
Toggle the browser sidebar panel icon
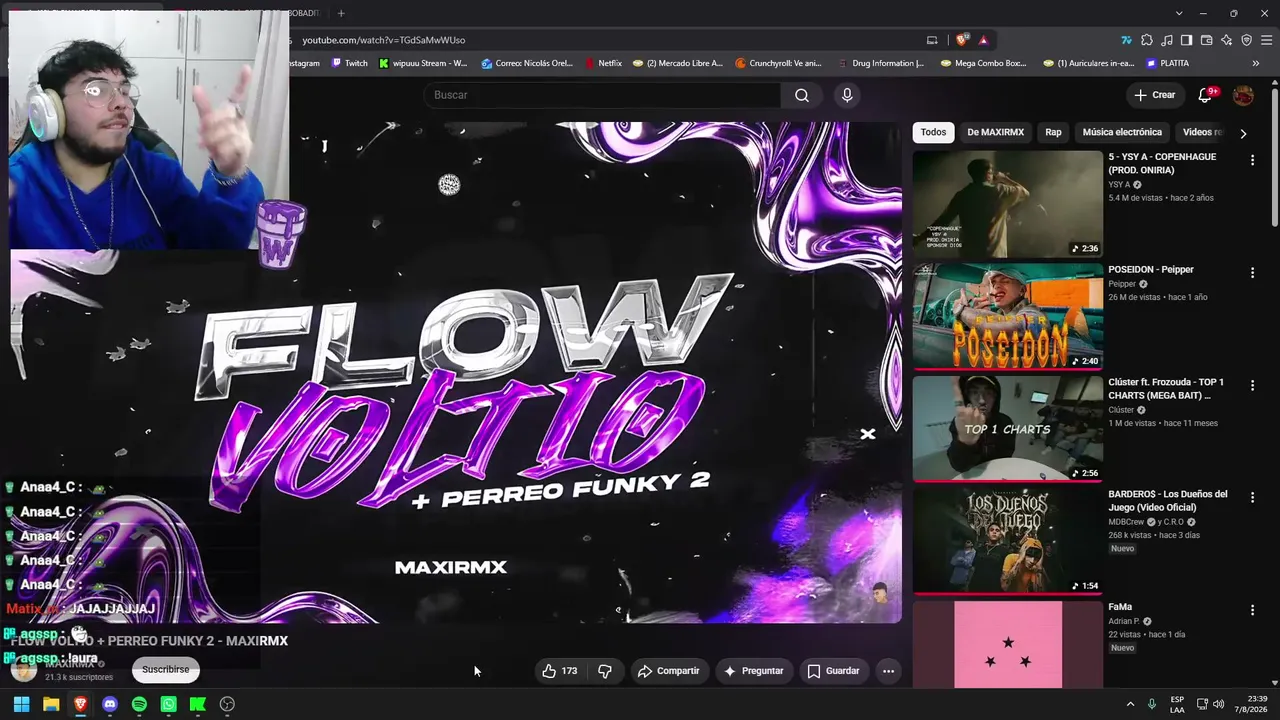(x=1186, y=40)
